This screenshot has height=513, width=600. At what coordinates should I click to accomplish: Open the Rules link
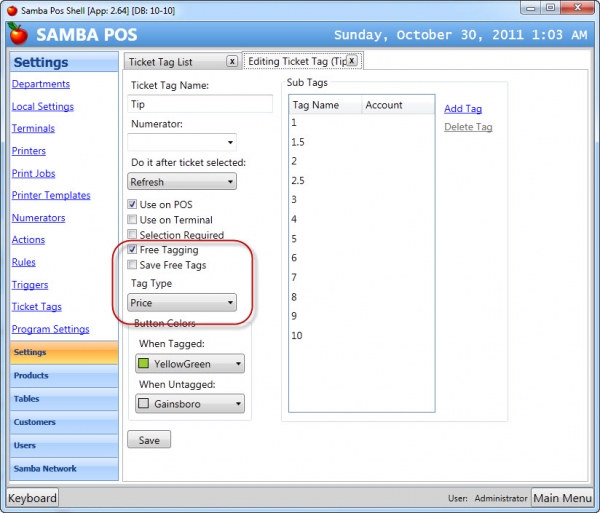23,262
